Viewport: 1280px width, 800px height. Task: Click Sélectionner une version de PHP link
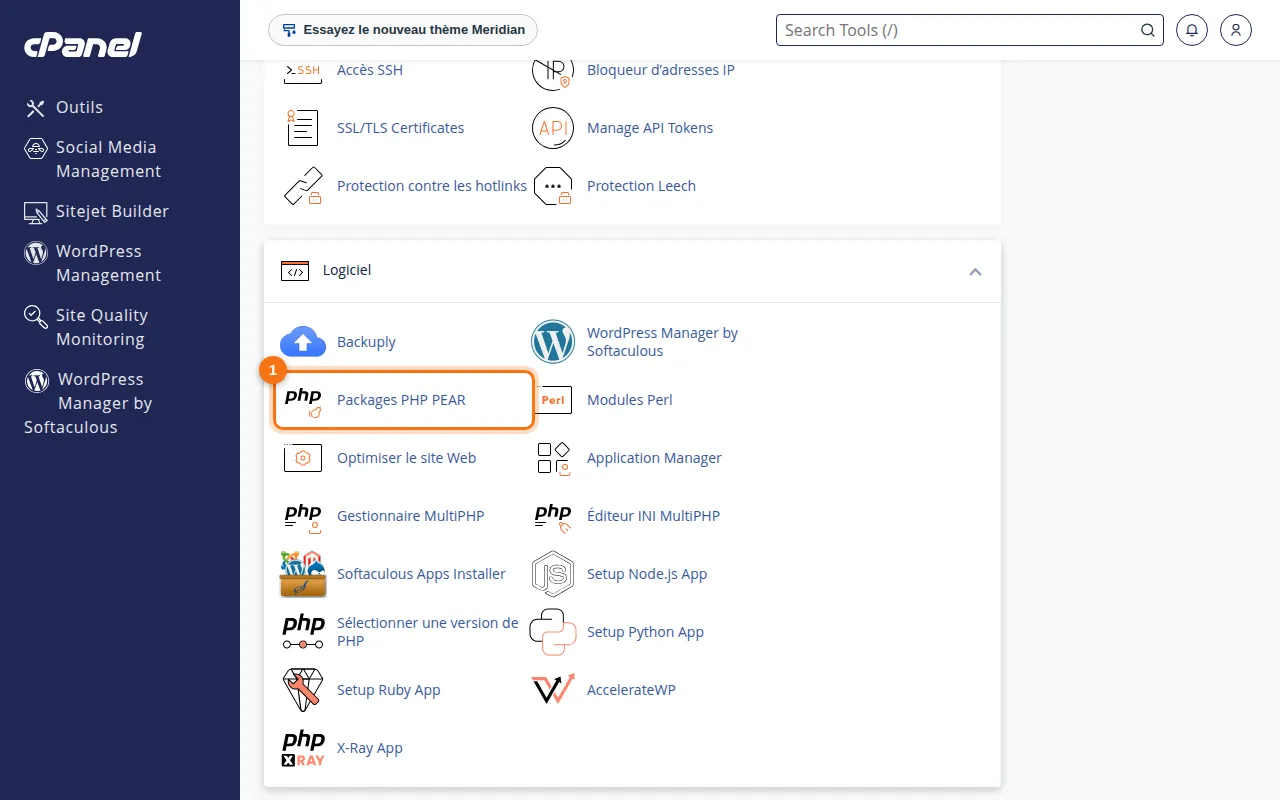pyautogui.click(x=428, y=632)
